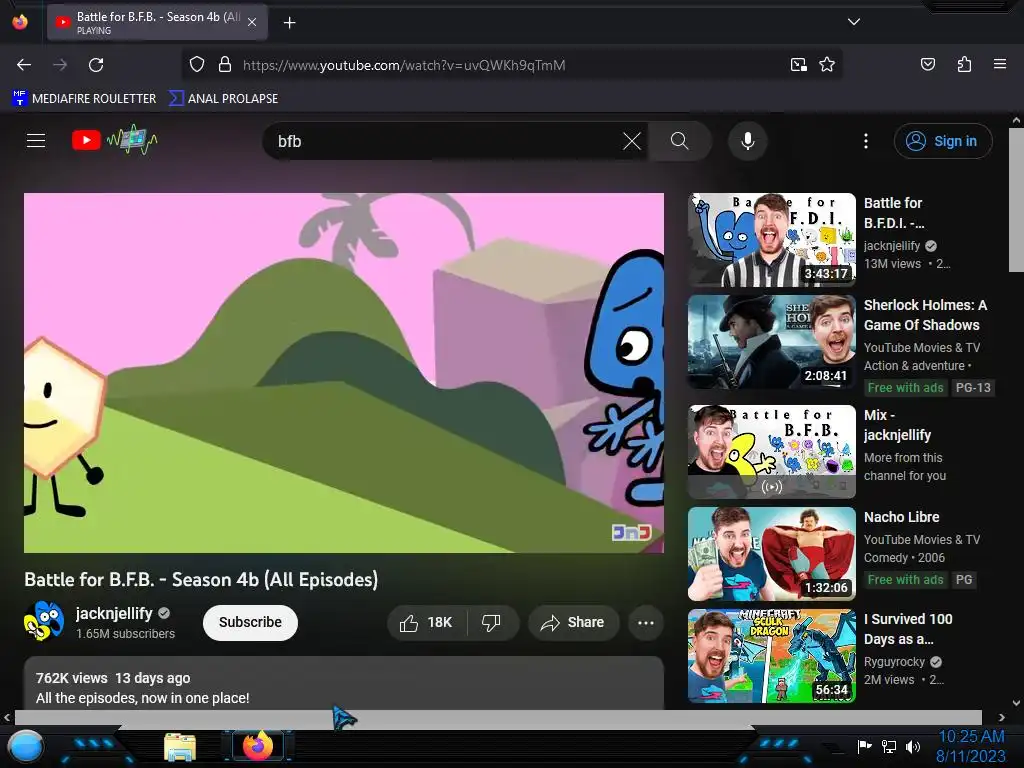
Task: Click the Firefox taskbar icon
Action: (x=258, y=746)
